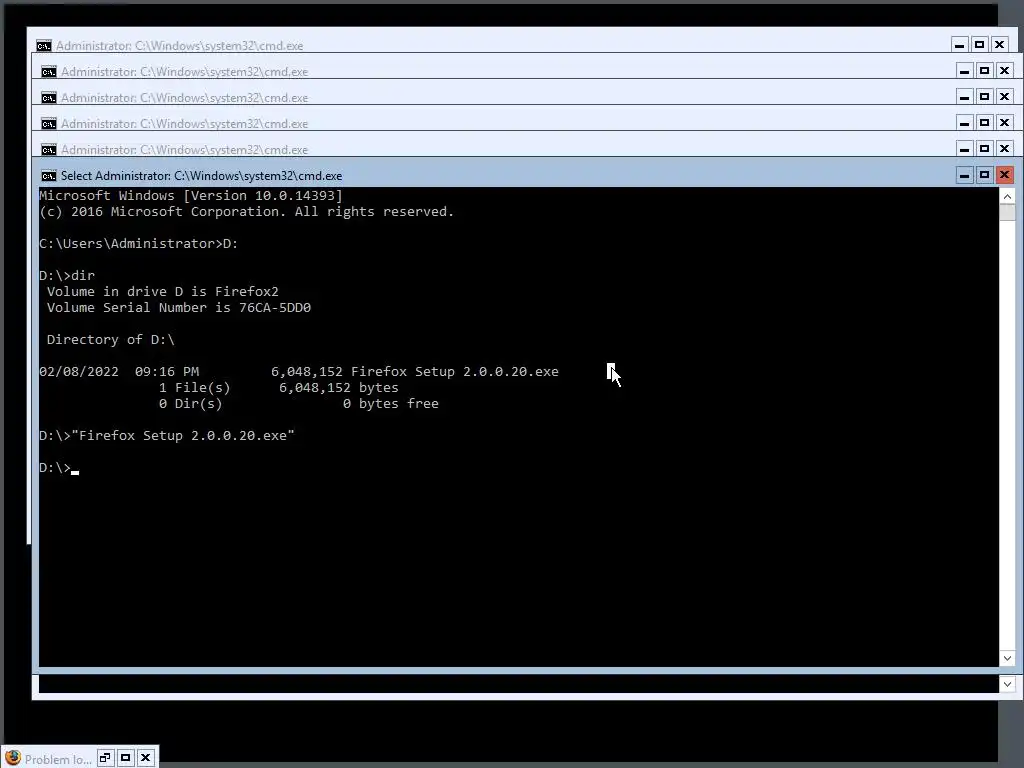The width and height of the screenshot is (1024, 768).
Task: Click scroll-down arrow in active cmd window
Action: pos(1007,658)
